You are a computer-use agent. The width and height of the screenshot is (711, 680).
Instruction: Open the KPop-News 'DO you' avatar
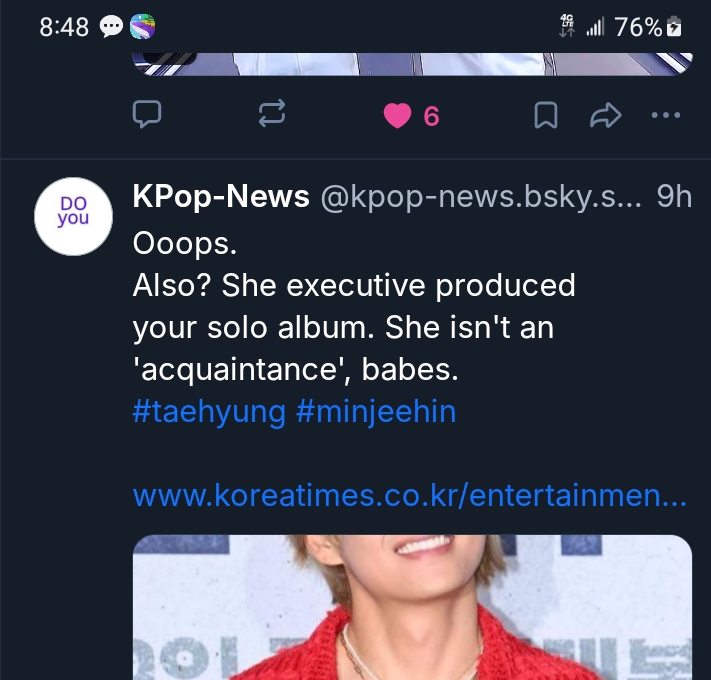73,217
